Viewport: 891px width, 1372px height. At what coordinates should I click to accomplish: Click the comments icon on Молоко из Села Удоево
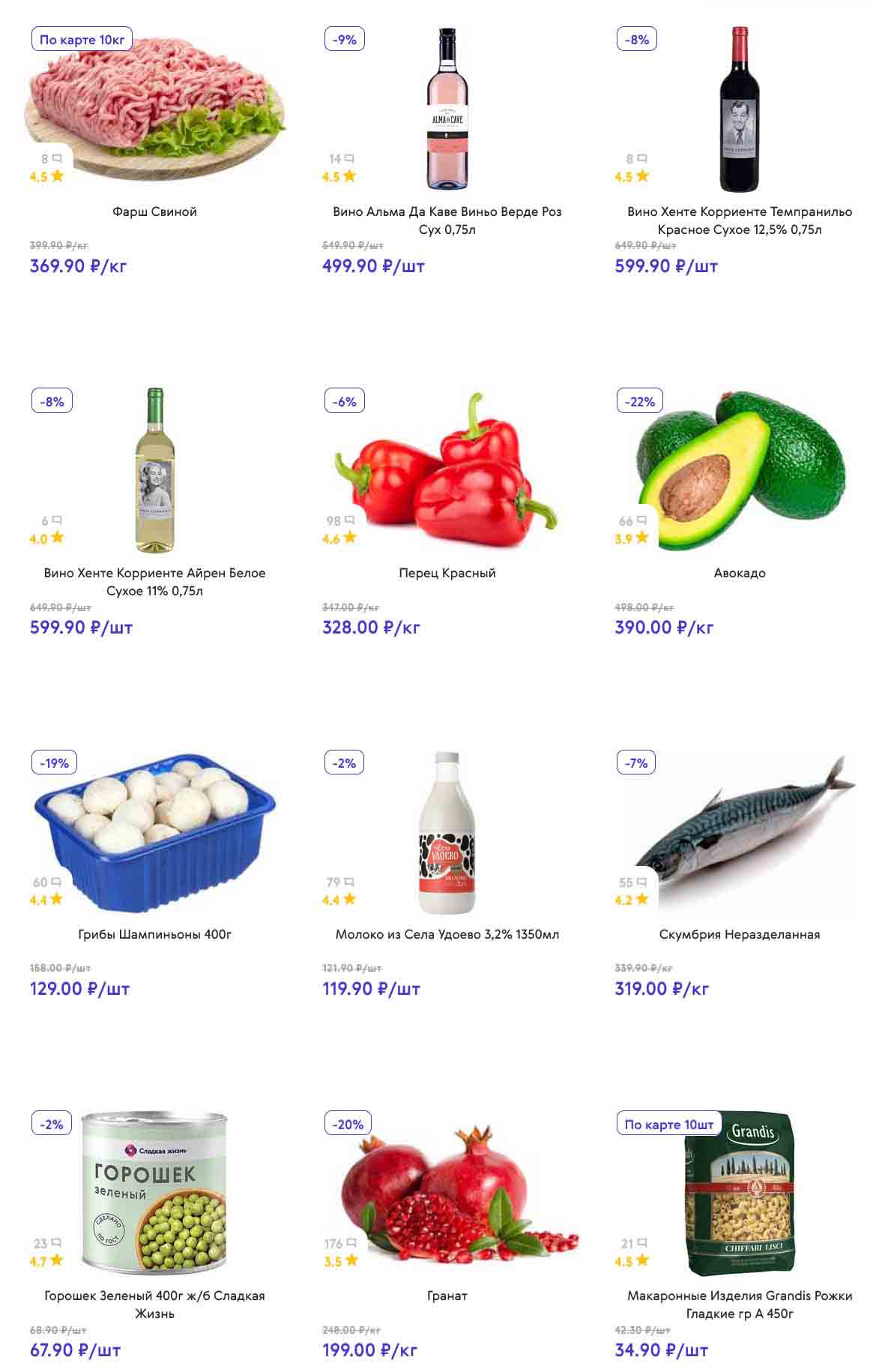click(x=348, y=882)
